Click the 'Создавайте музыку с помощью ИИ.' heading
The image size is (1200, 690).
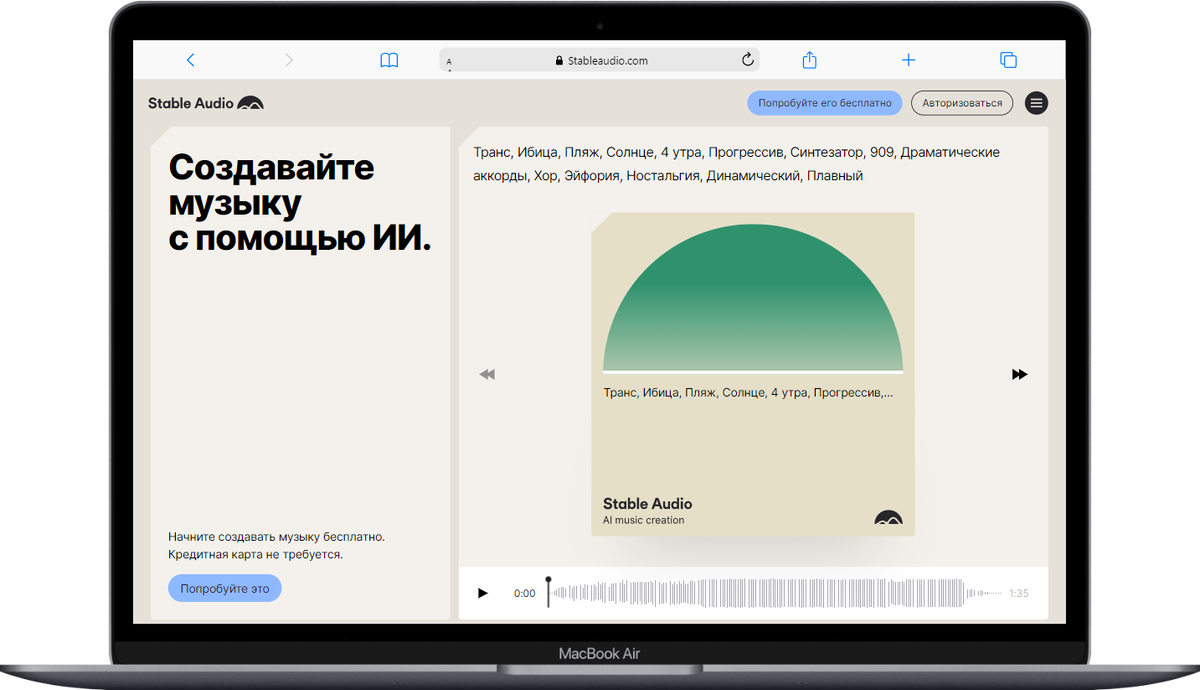[300, 203]
